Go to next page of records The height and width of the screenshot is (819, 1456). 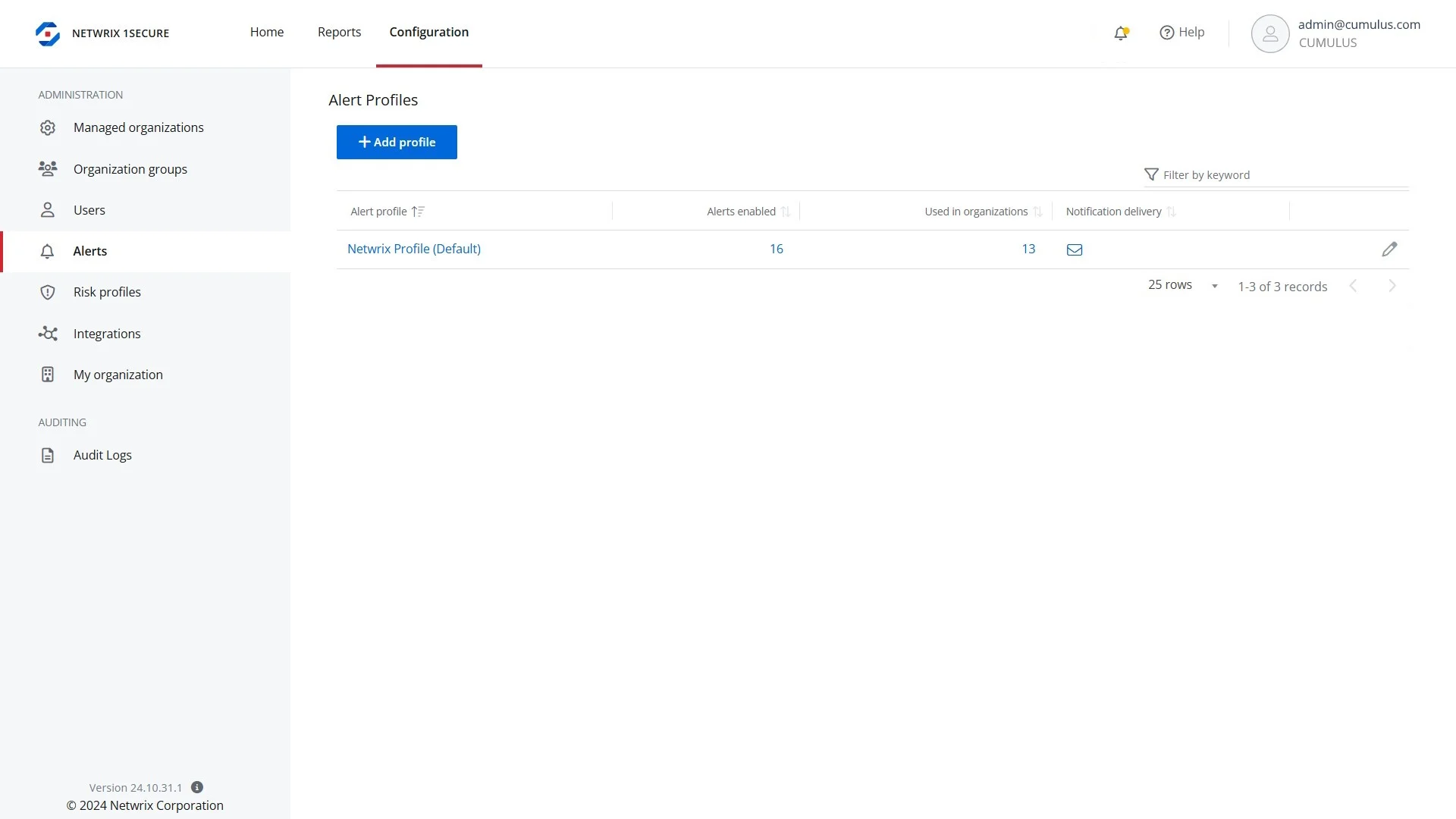pyautogui.click(x=1392, y=286)
